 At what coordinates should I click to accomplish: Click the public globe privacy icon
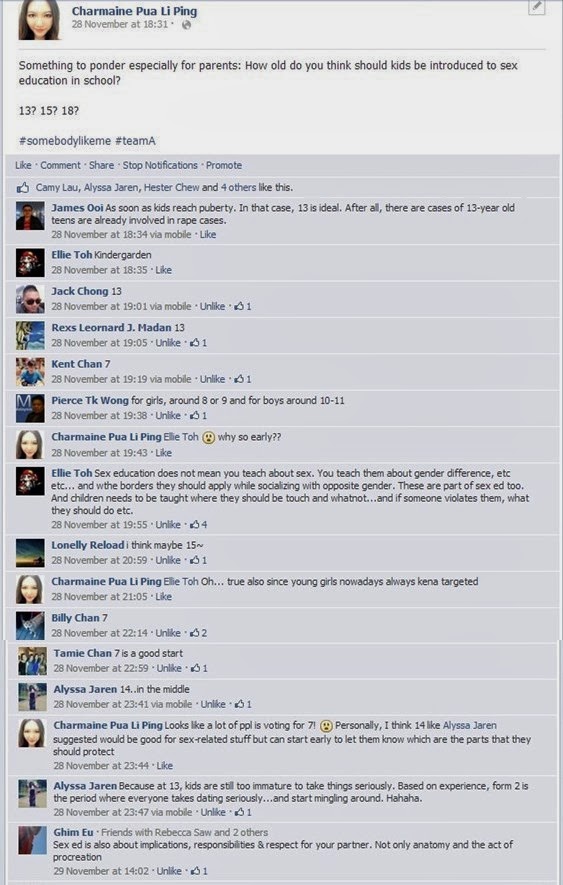(186, 25)
